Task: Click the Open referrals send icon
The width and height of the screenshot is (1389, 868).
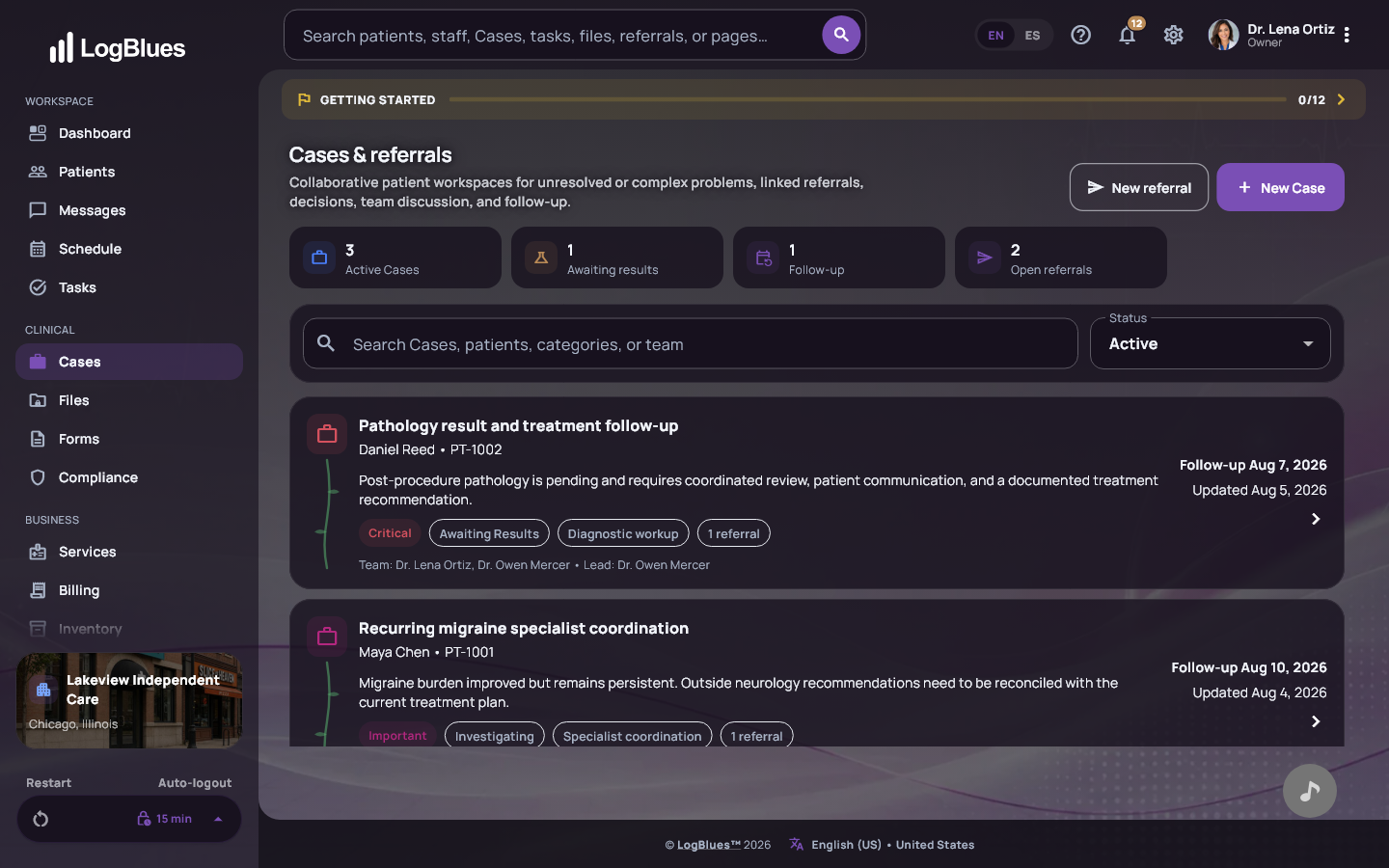Action: coord(985,258)
